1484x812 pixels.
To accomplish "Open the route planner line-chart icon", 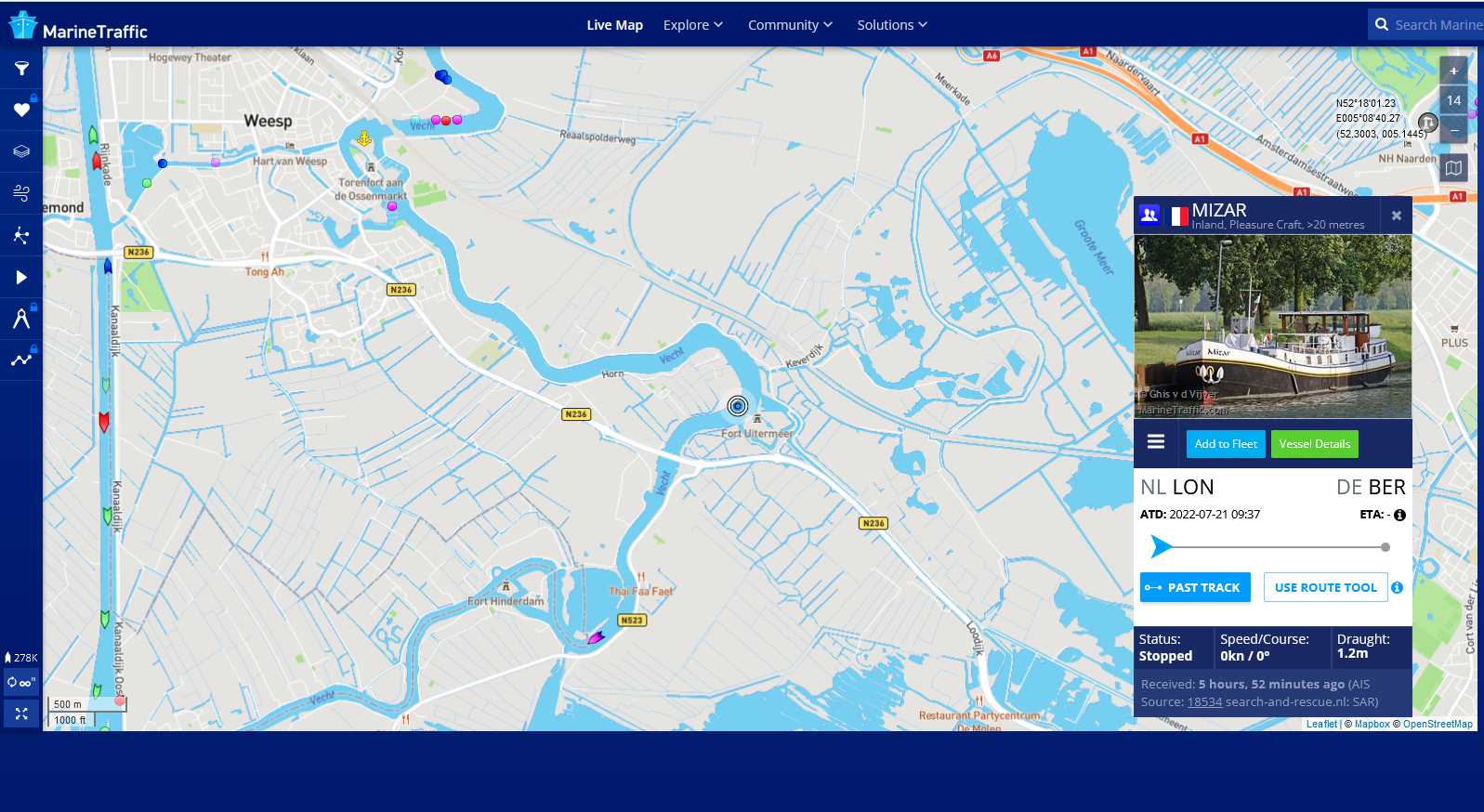I will (x=21, y=360).
